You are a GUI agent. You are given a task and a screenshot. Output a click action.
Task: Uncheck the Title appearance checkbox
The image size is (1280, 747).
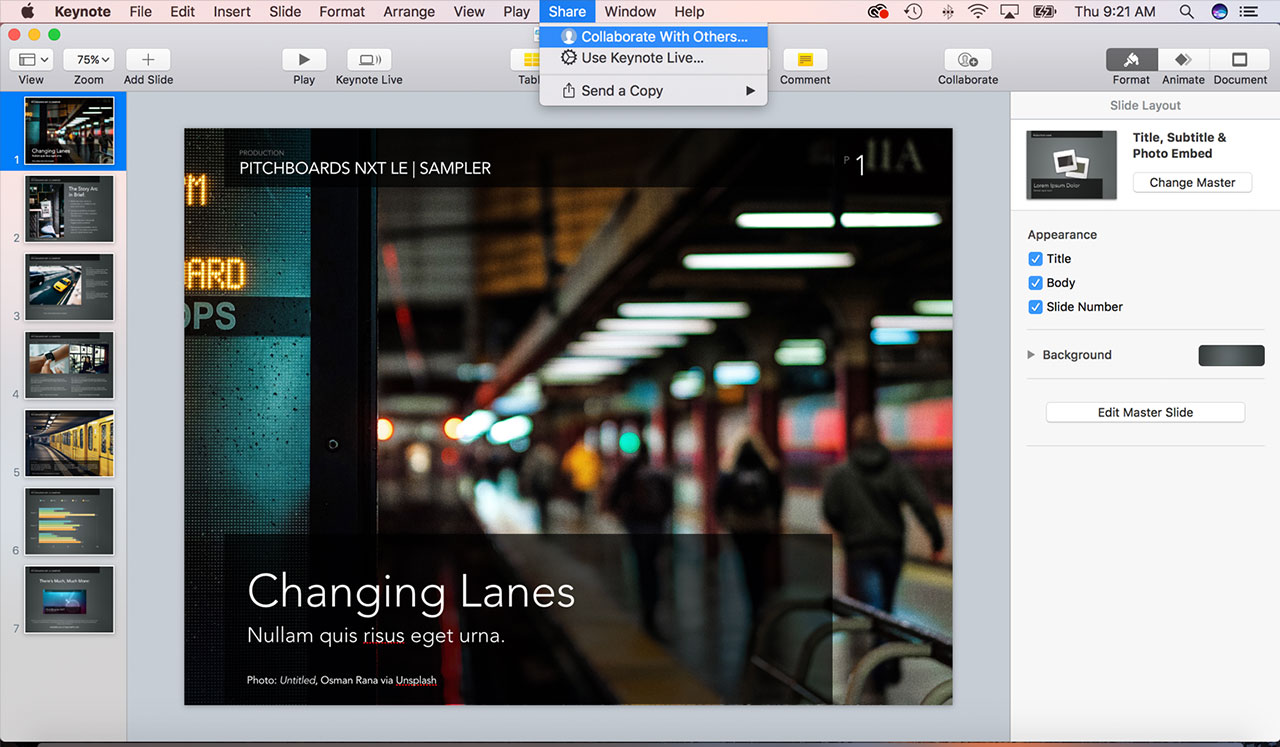[1036, 259]
